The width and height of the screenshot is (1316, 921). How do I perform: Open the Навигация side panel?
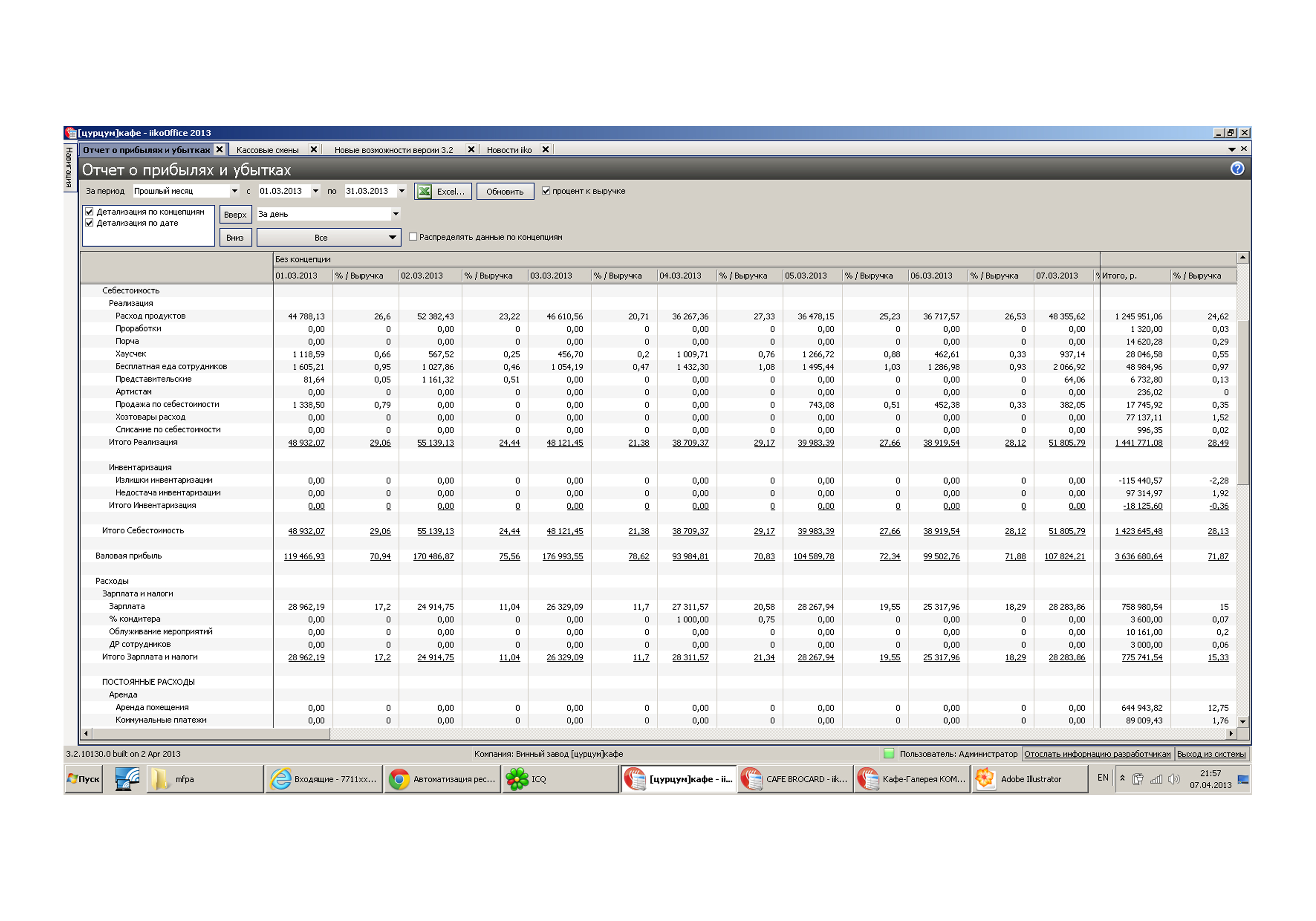pyautogui.click(x=69, y=167)
